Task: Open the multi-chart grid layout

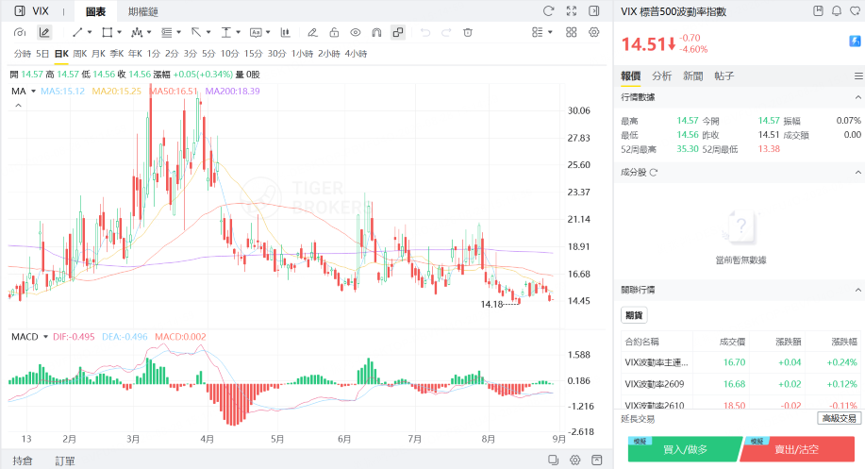Action: (x=572, y=33)
